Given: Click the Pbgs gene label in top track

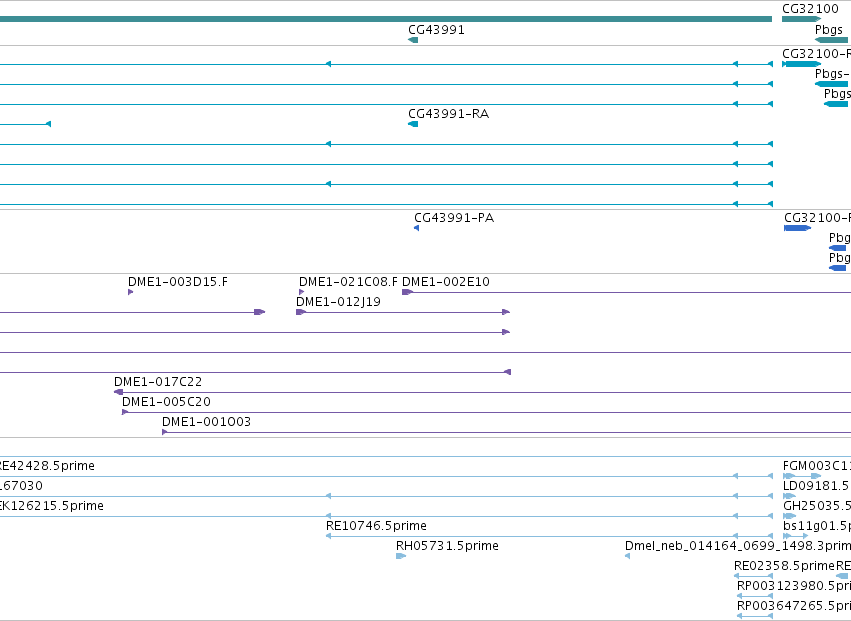Looking at the screenshot, I should [829, 30].
